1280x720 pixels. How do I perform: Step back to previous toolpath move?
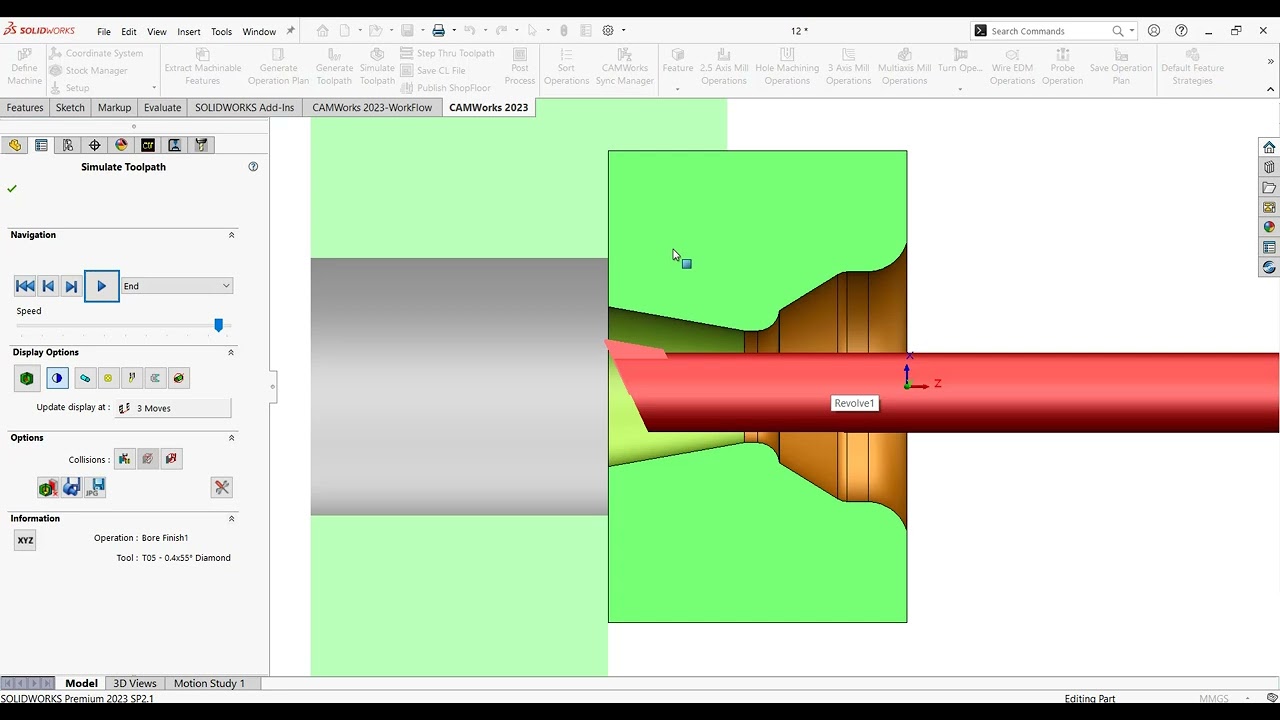click(48, 286)
